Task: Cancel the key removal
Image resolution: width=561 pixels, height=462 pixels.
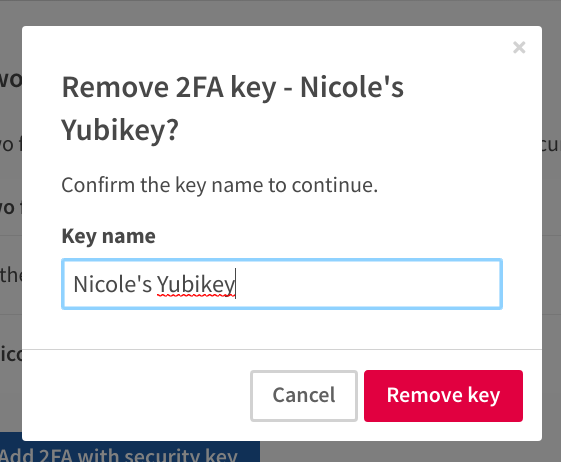Action: point(304,396)
